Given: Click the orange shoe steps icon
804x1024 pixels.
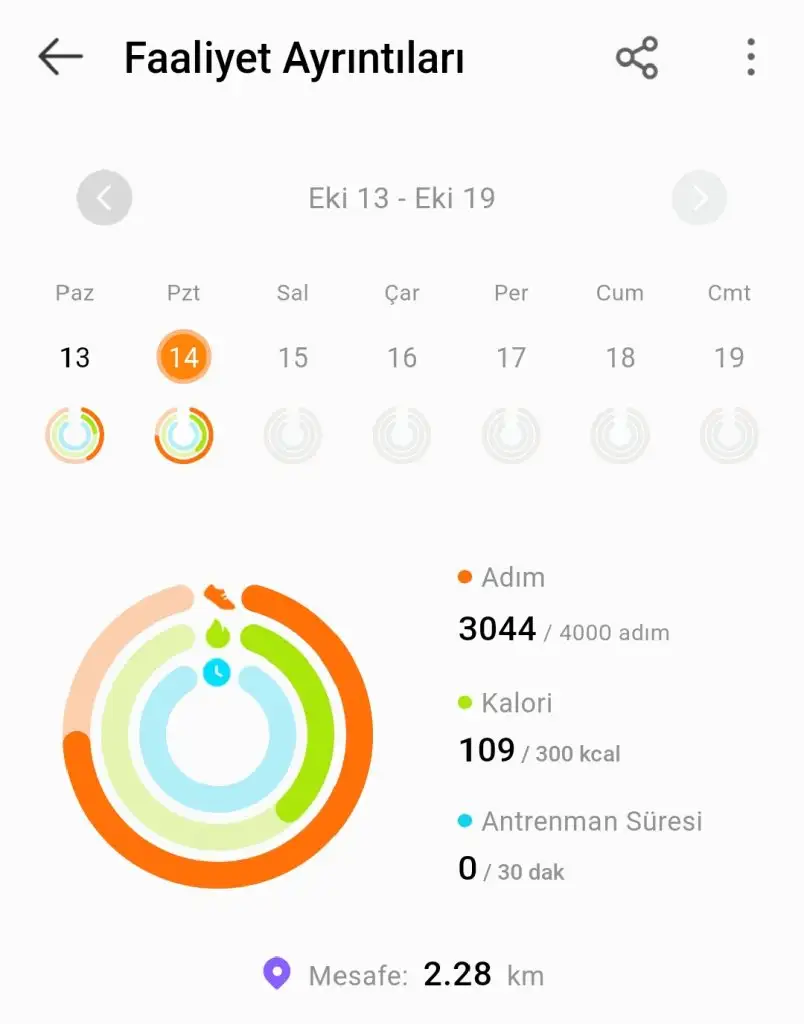Looking at the screenshot, I should [218, 597].
